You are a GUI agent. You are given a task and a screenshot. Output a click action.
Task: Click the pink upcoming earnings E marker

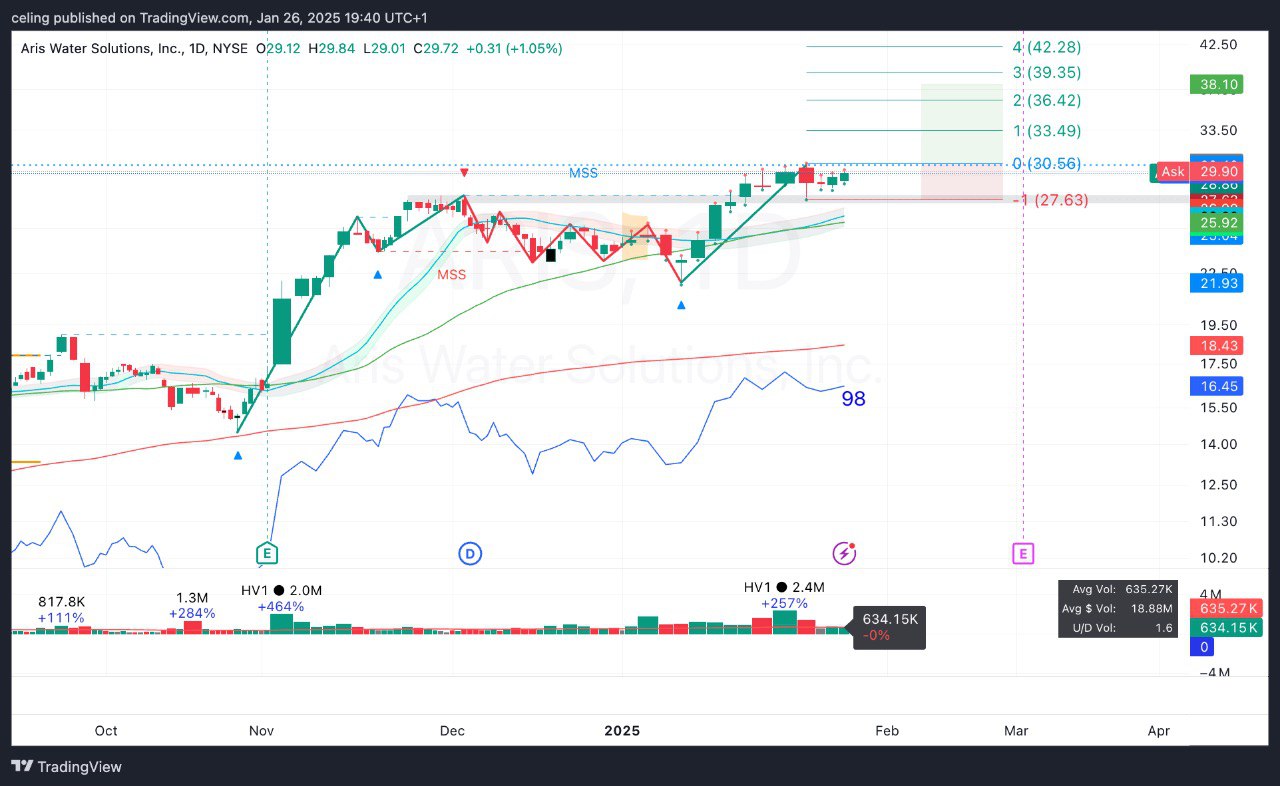(x=1022, y=553)
